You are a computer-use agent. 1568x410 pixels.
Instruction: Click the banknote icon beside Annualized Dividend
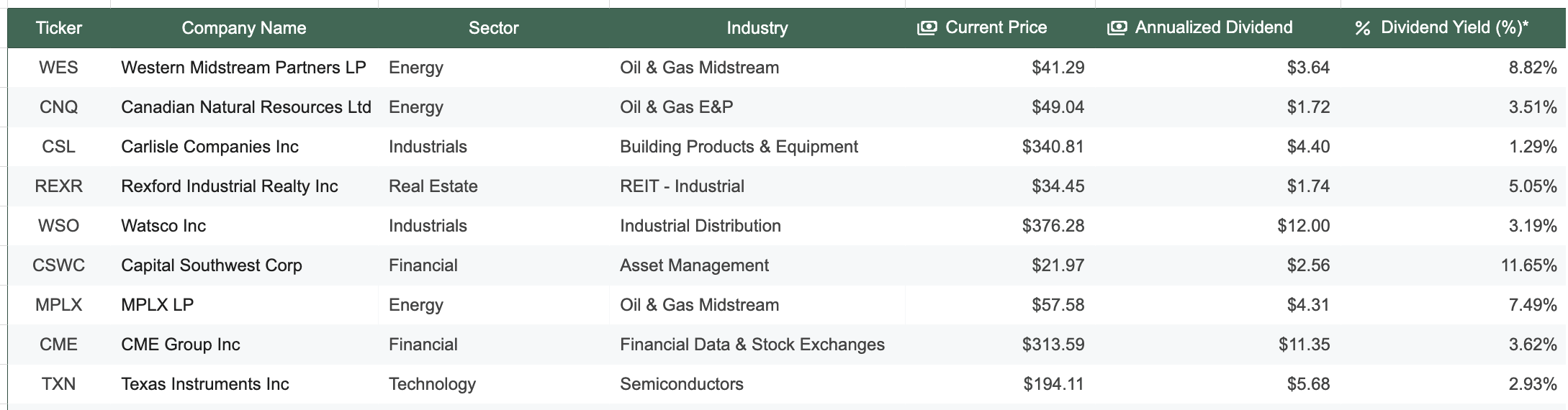tap(1117, 28)
